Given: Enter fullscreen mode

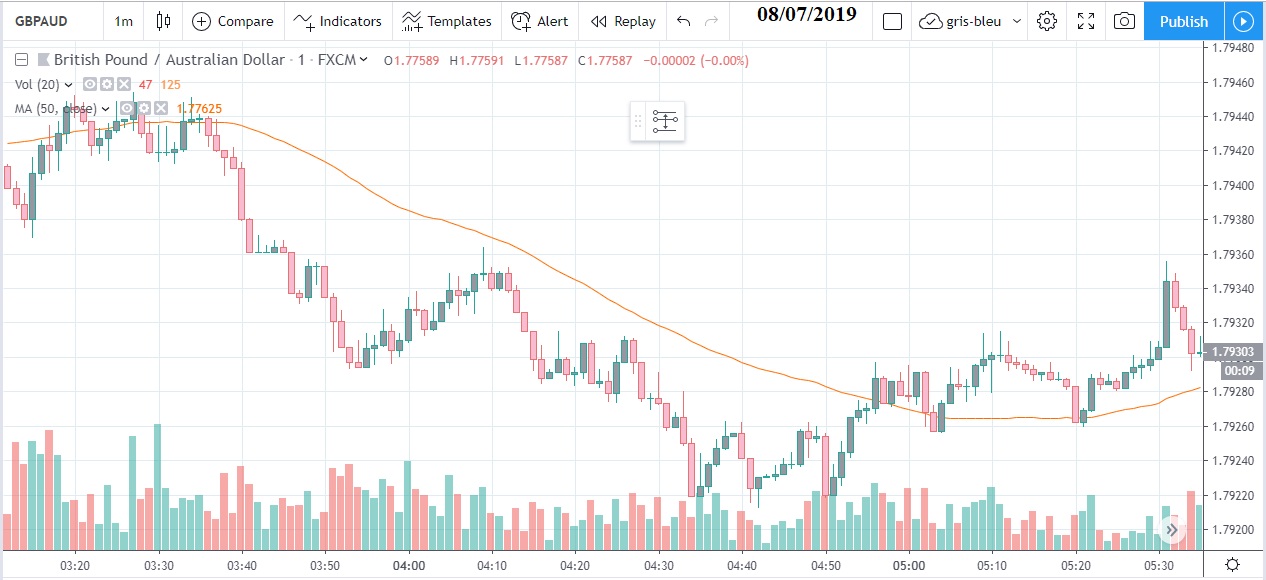Looking at the screenshot, I should 1086,21.
